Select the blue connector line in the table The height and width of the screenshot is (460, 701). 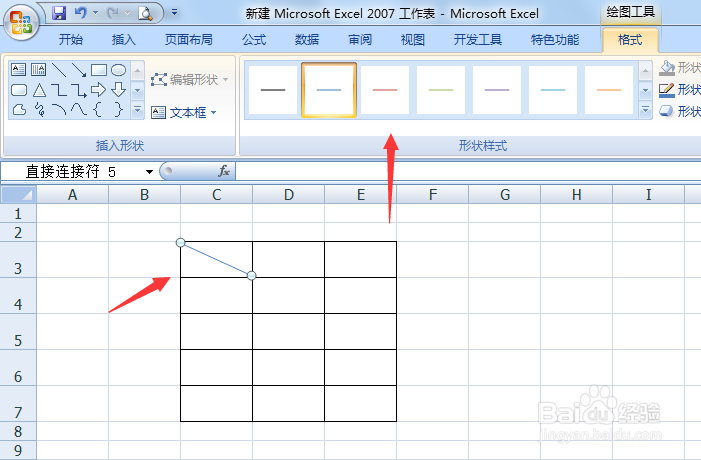pyautogui.click(x=216, y=259)
